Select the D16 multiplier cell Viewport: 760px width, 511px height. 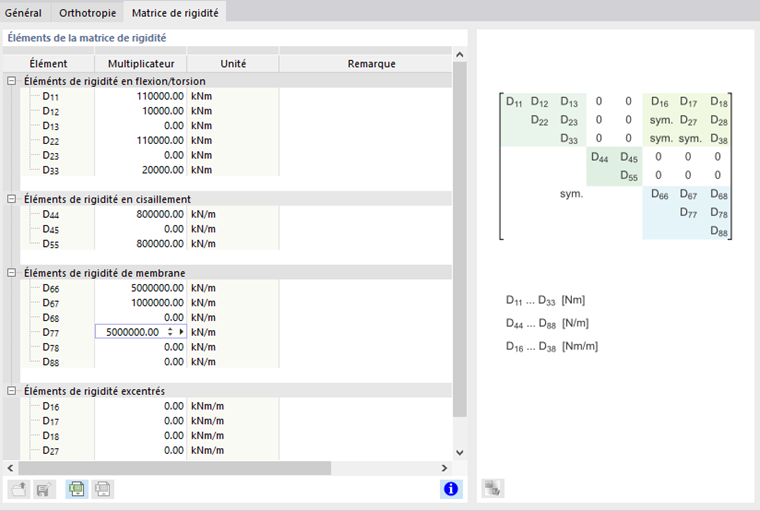[141, 406]
